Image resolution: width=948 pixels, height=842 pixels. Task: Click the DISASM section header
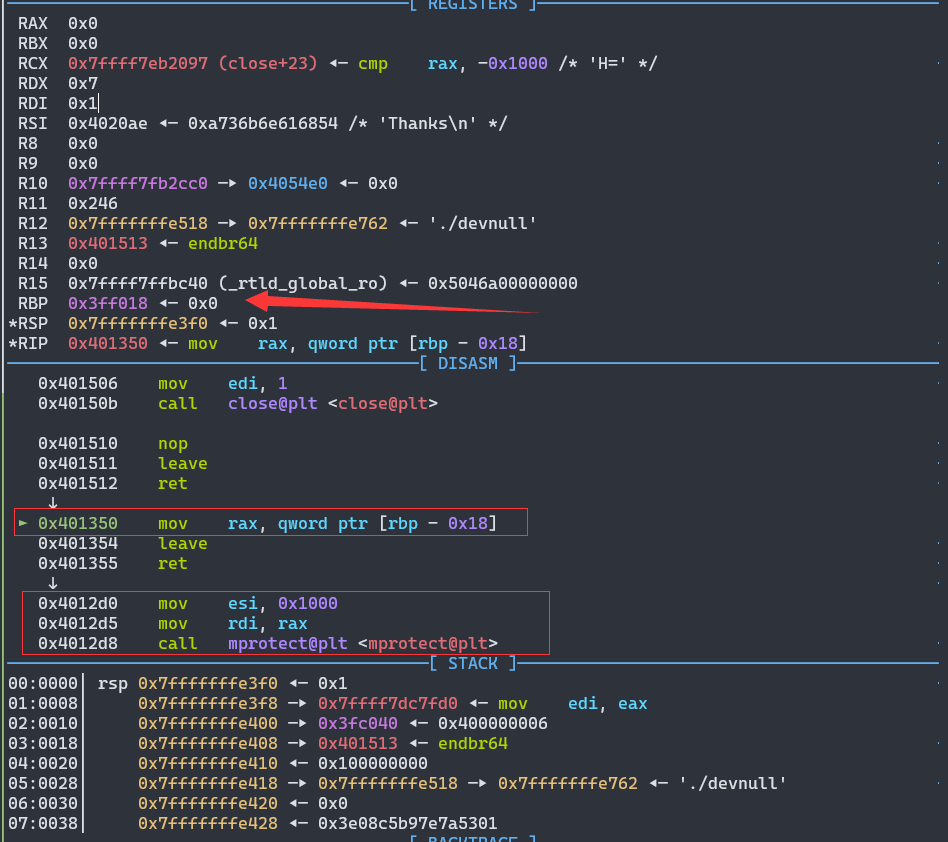click(468, 363)
